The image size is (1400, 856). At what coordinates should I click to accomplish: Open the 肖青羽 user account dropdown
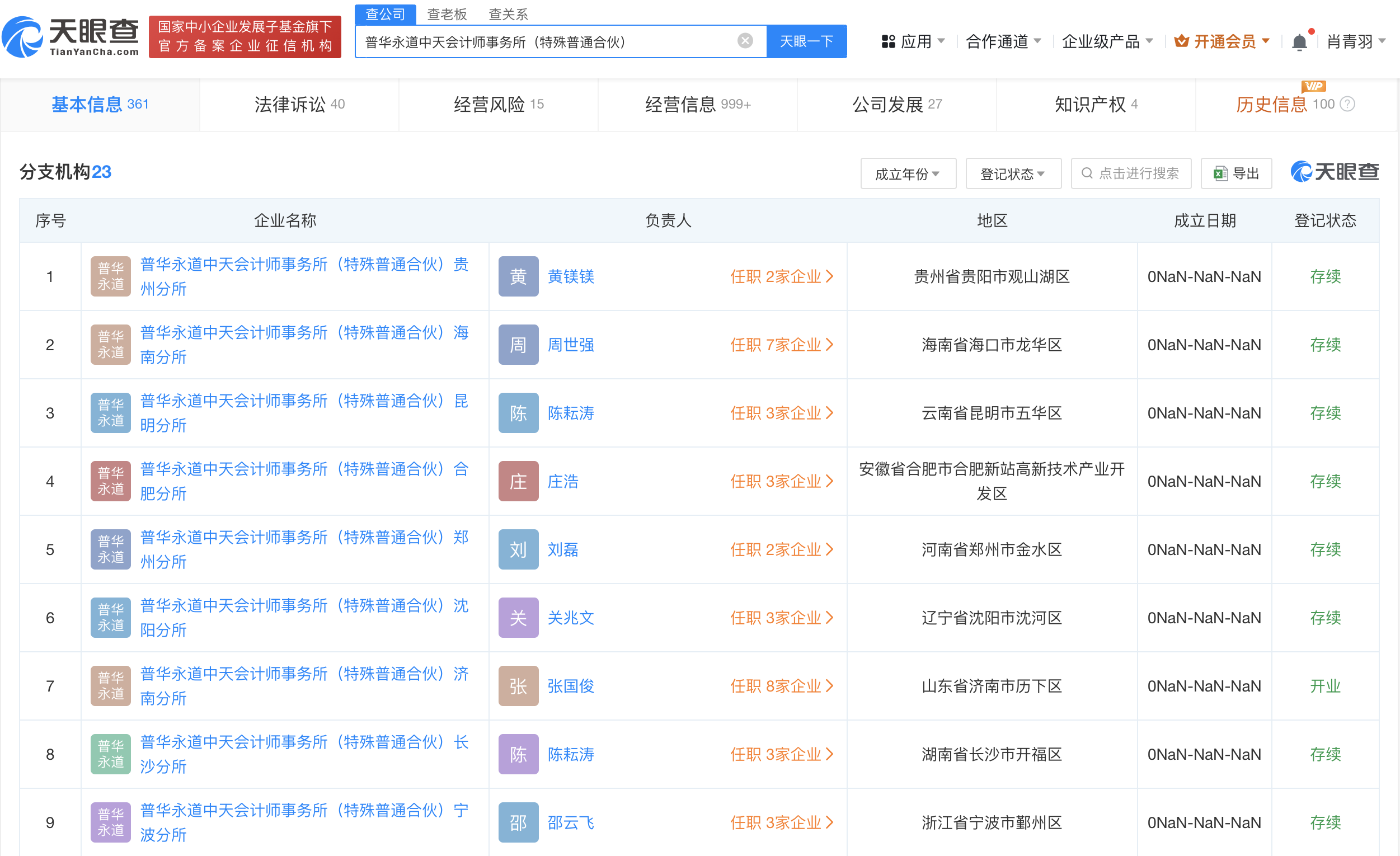(1356, 41)
